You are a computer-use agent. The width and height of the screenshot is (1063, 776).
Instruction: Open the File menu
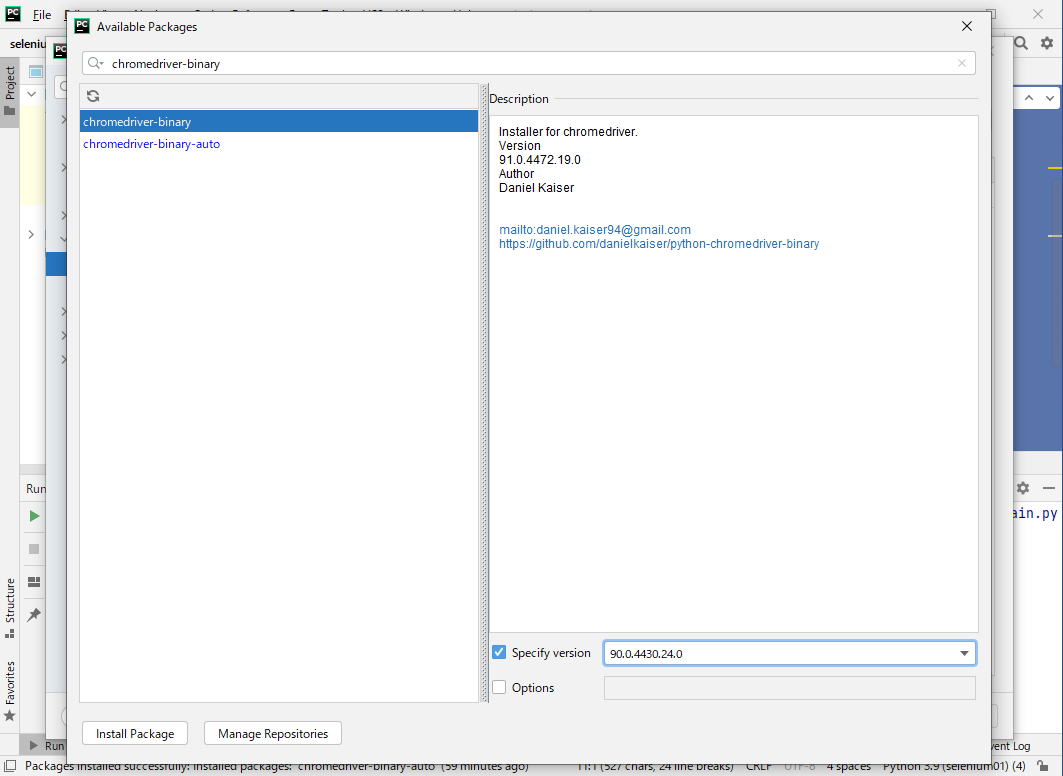pos(42,15)
